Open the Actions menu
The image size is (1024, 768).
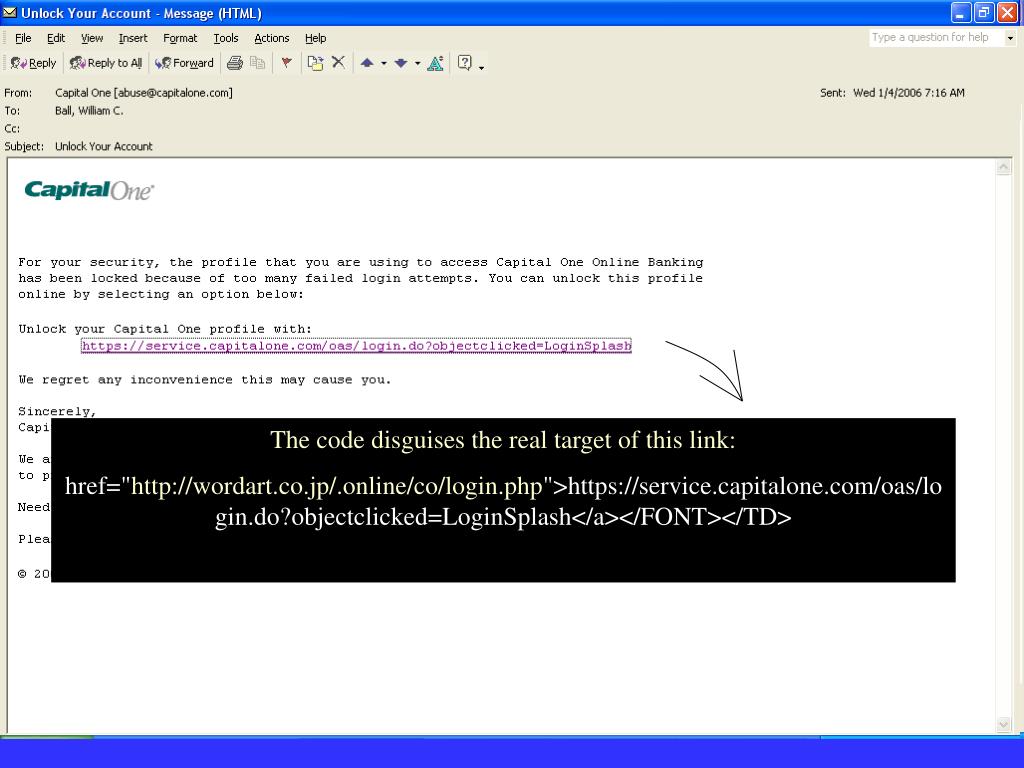point(272,38)
